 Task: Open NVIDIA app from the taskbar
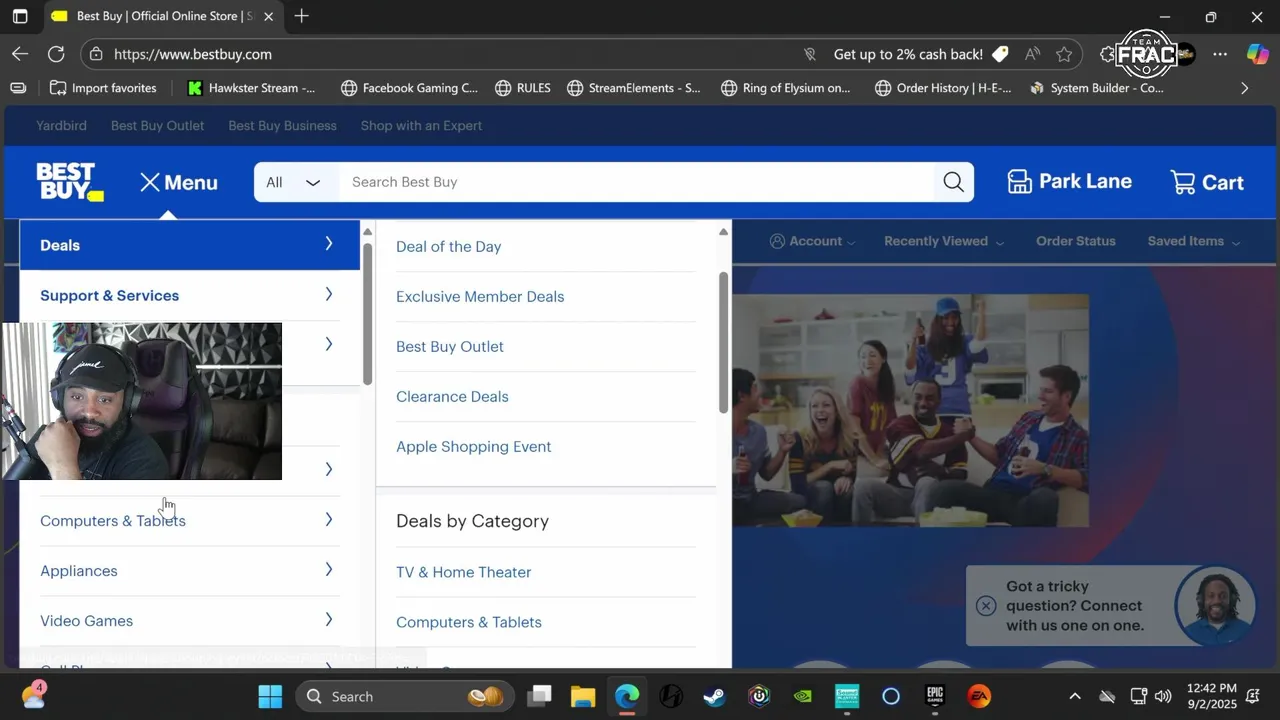tap(802, 696)
